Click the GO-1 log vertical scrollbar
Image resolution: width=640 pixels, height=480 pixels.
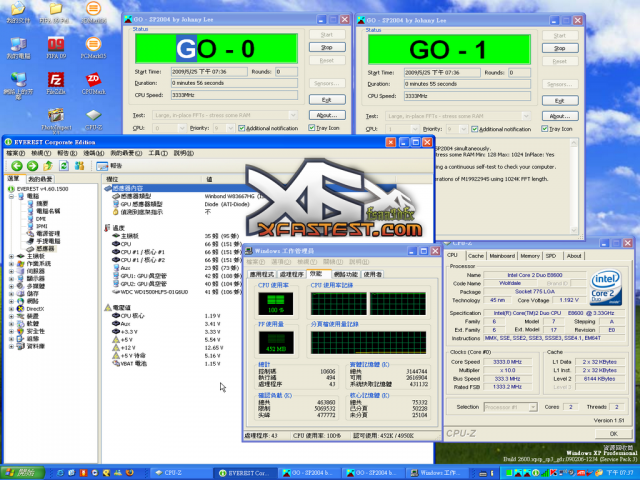click(574, 187)
